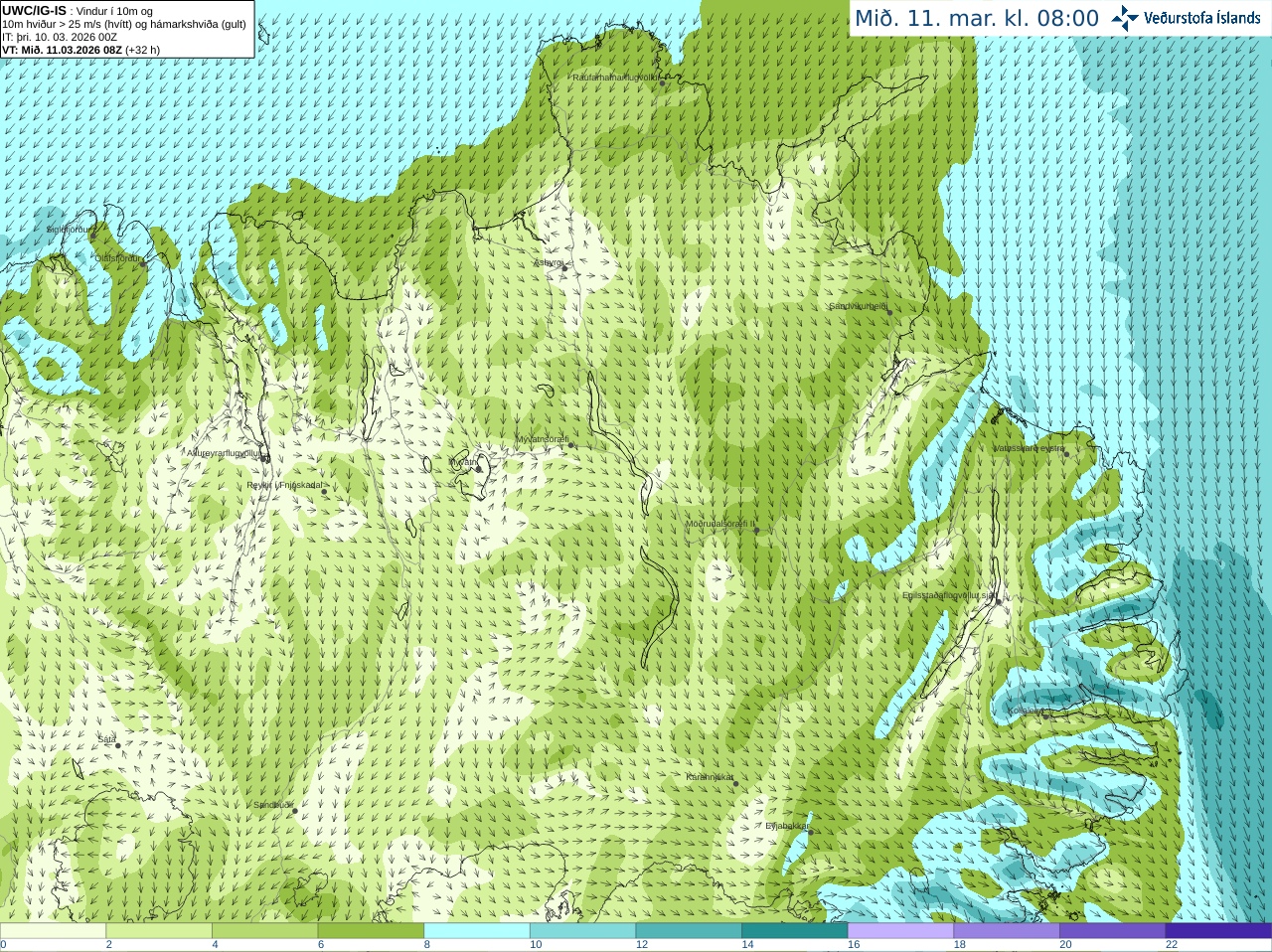1272x952 pixels.
Task: Click the Kollaleira station marker dot
Action: 1046,716
